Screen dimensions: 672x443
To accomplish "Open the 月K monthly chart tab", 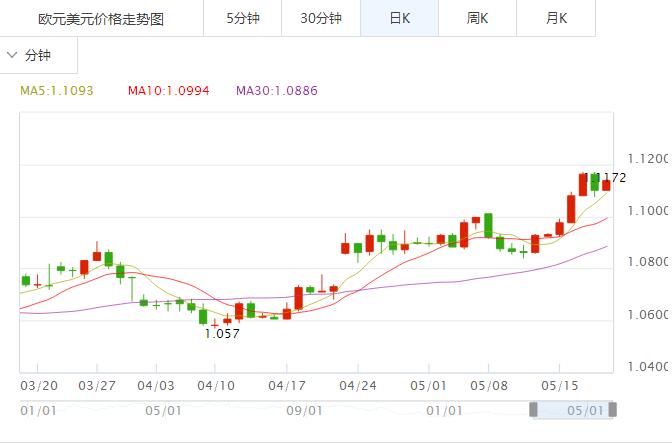I will pos(556,18).
